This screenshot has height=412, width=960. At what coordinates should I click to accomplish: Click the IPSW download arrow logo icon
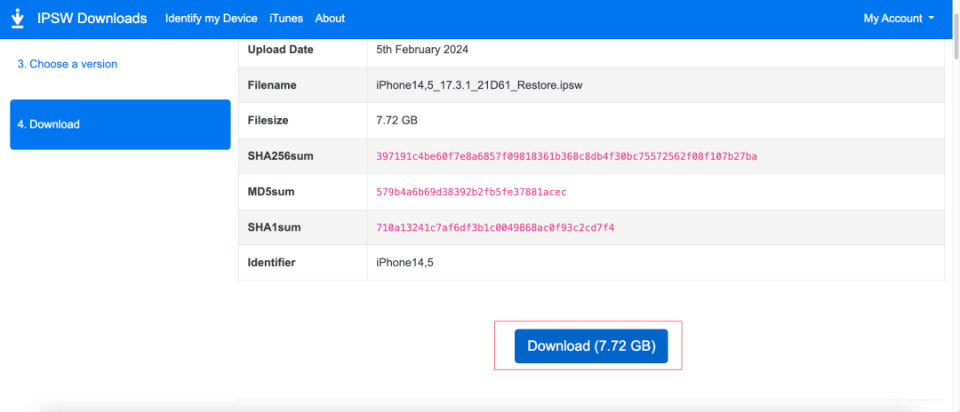point(17,19)
